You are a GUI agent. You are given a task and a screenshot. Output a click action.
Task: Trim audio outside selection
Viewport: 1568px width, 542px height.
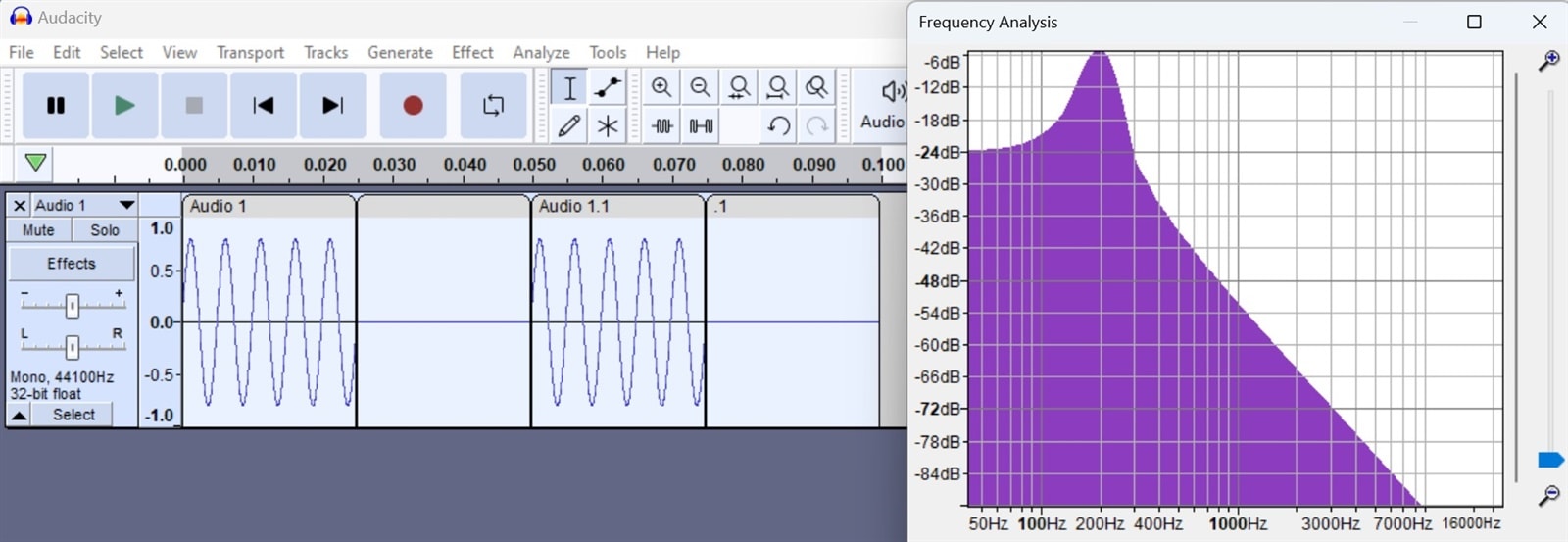click(x=662, y=125)
